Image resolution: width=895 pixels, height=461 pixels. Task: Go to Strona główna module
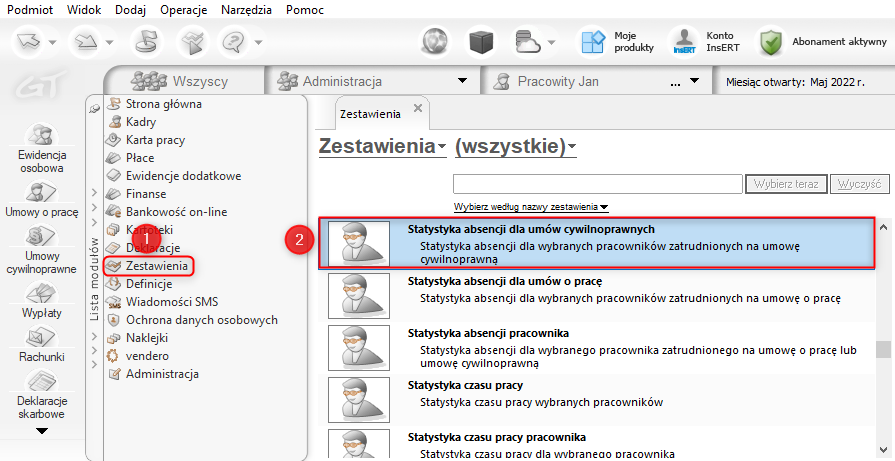[155, 104]
